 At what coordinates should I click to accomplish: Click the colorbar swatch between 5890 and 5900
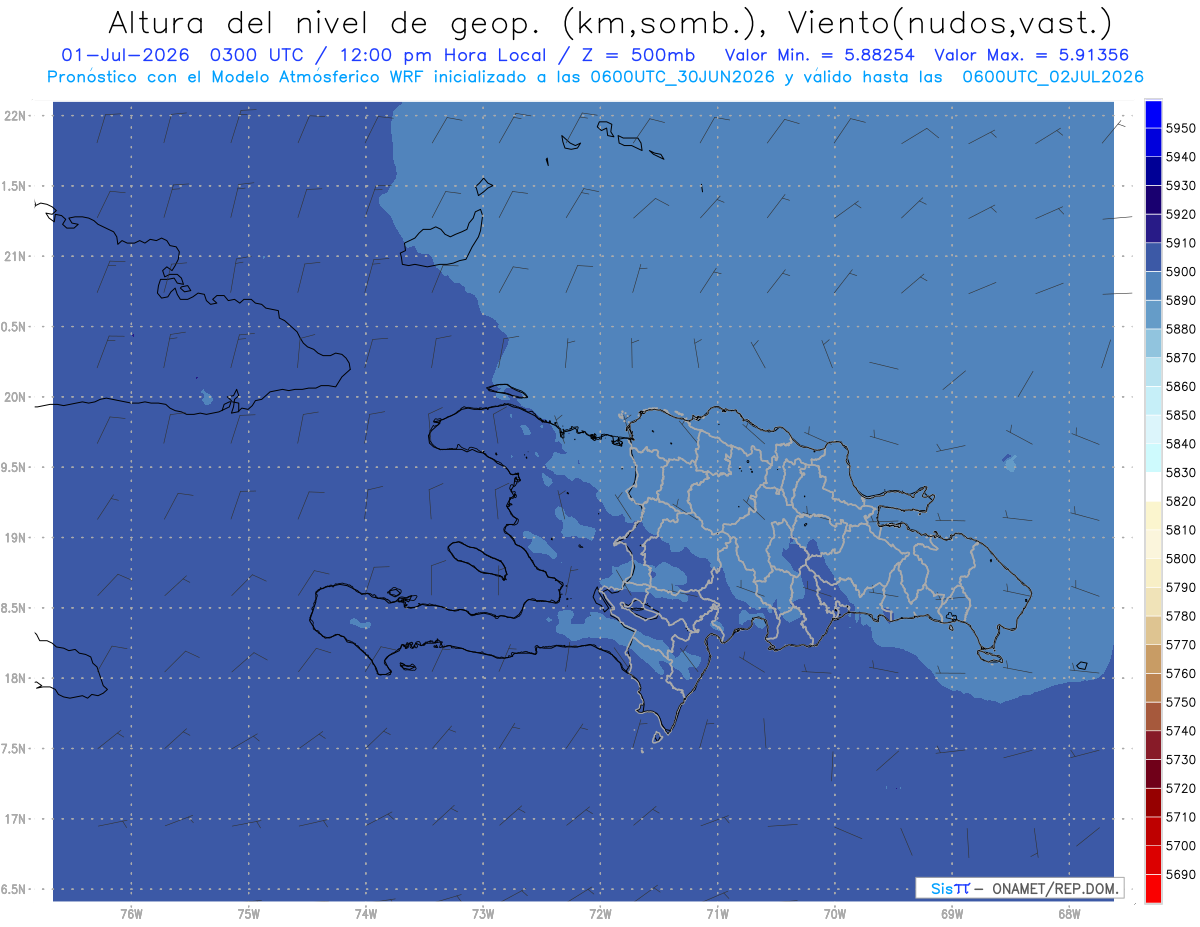(x=1153, y=286)
